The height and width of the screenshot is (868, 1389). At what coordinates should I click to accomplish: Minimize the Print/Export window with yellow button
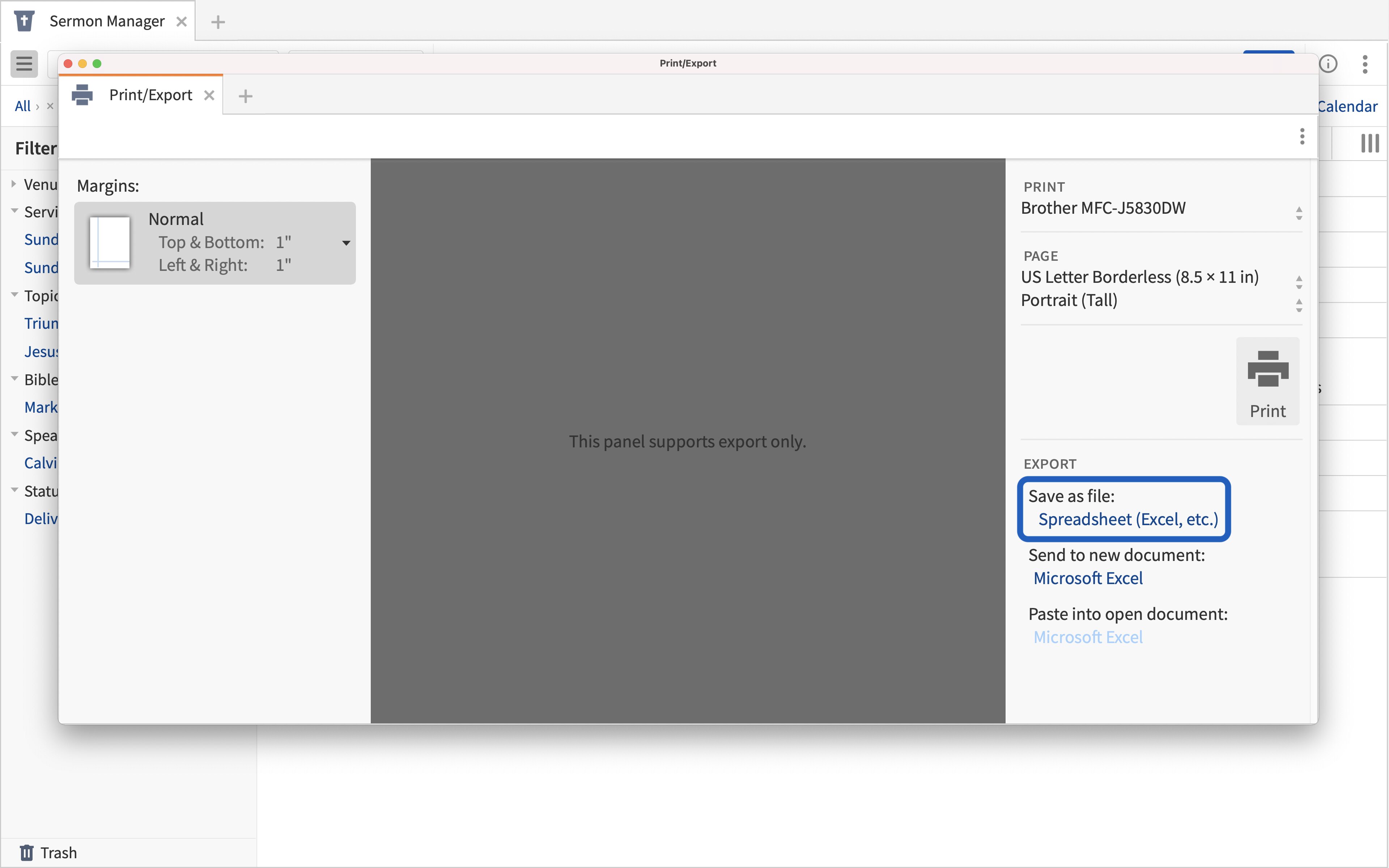pos(82,63)
